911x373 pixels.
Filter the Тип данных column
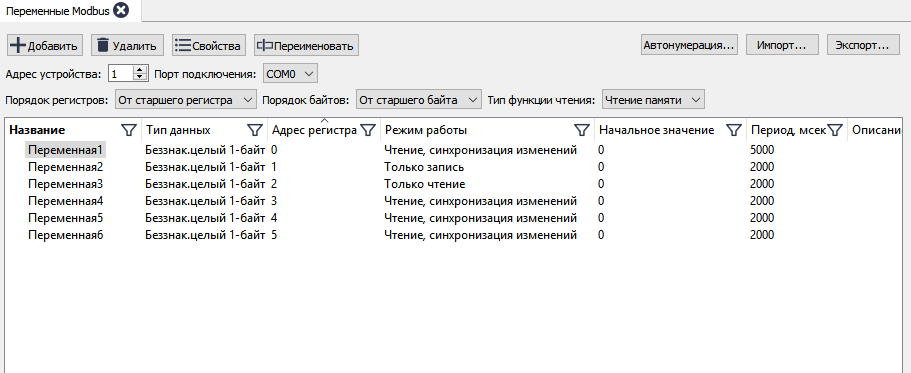click(x=255, y=130)
